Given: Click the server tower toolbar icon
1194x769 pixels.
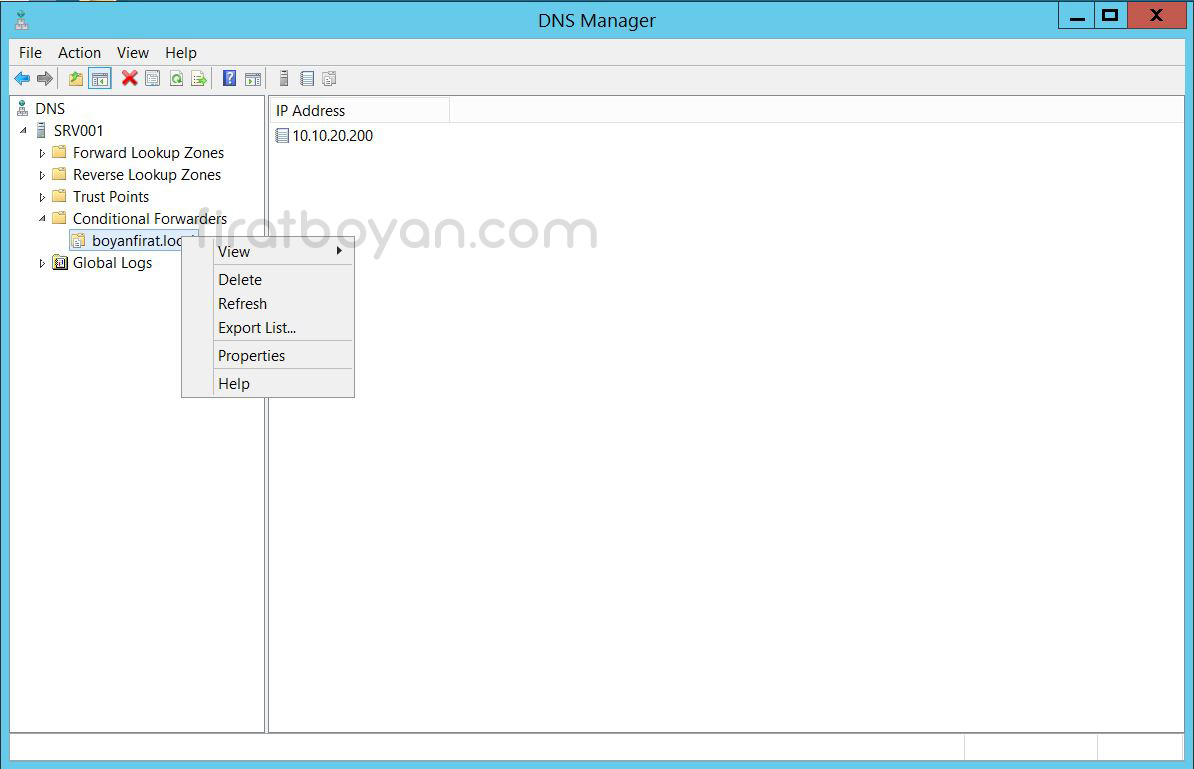Looking at the screenshot, I should point(284,78).
